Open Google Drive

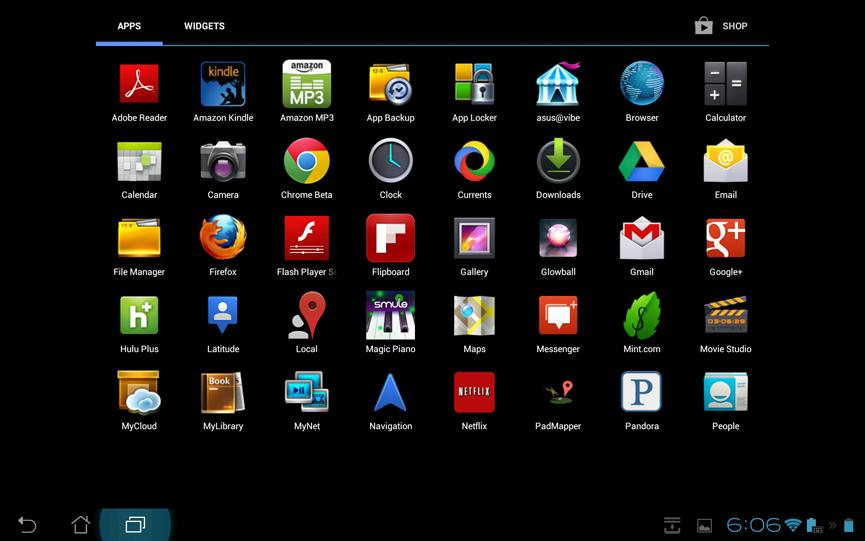pyautogui.click(x=642, y=162)
